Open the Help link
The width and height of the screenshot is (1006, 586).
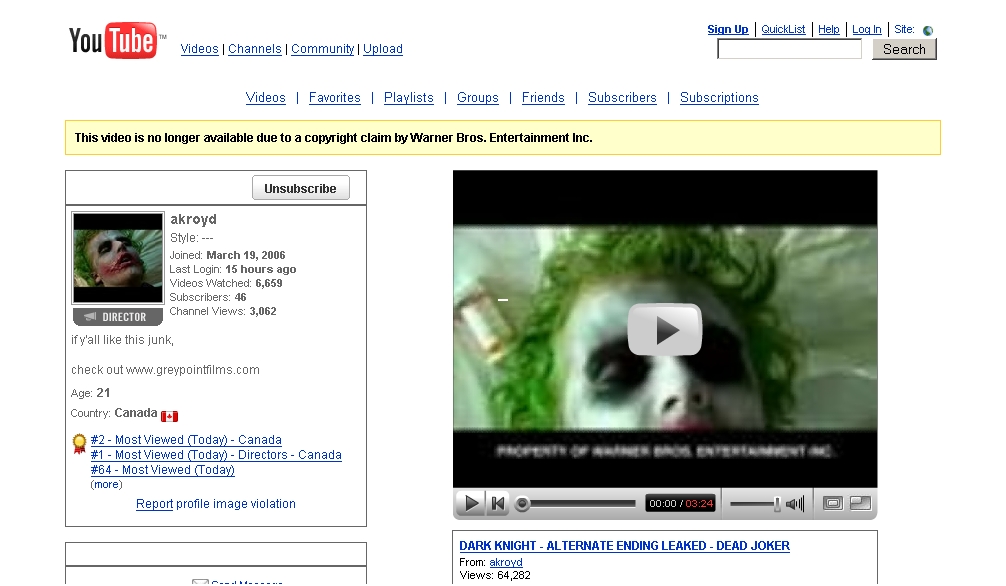click(828, 30)
